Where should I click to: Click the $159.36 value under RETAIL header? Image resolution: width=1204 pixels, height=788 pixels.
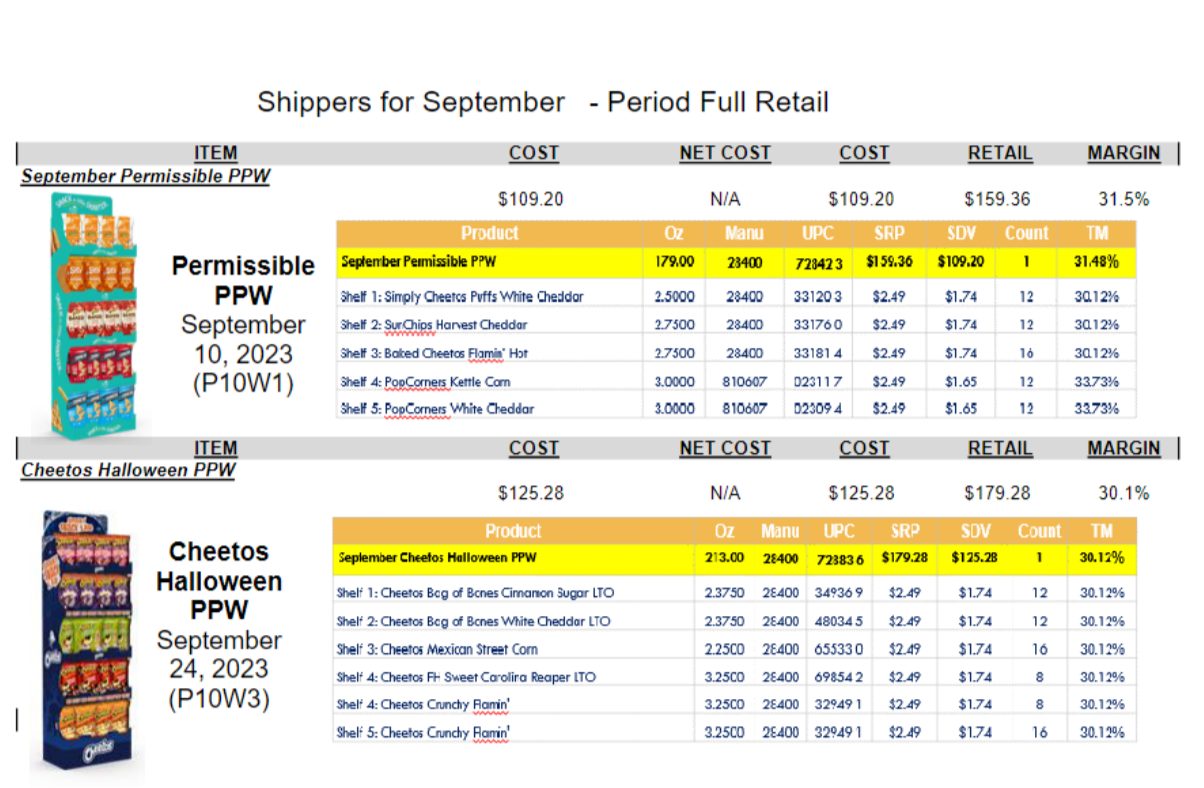[997, 199]
